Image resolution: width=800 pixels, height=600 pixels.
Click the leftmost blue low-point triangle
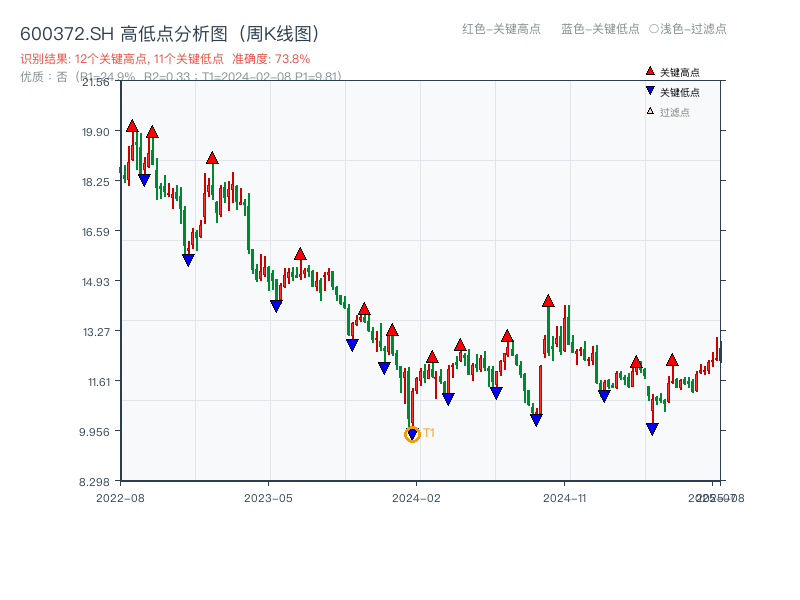click(x=144, y=180)
